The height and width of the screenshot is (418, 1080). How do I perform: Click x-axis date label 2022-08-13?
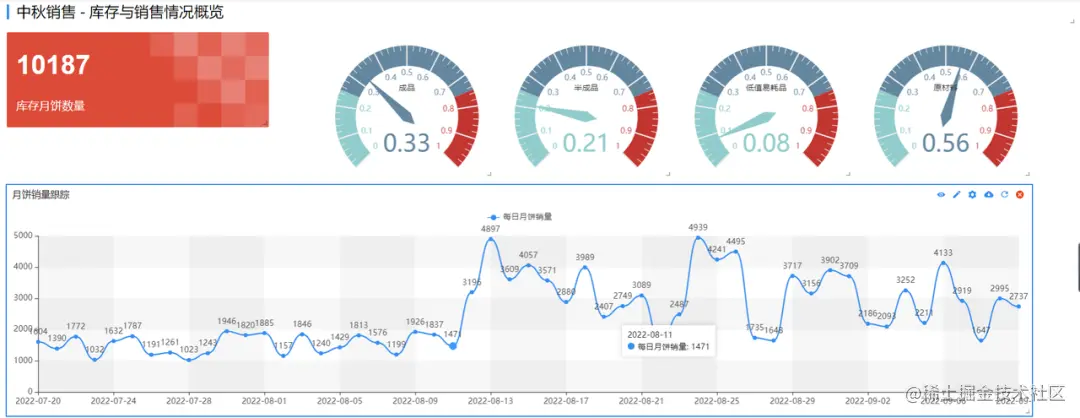(x=490, y=399)
